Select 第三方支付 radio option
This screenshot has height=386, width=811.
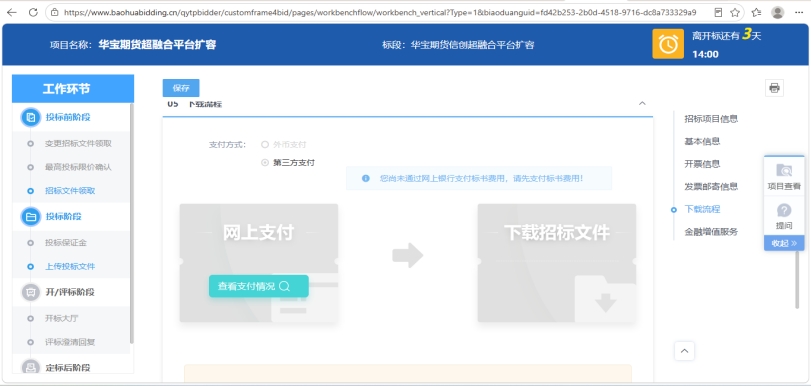point(265,162)
